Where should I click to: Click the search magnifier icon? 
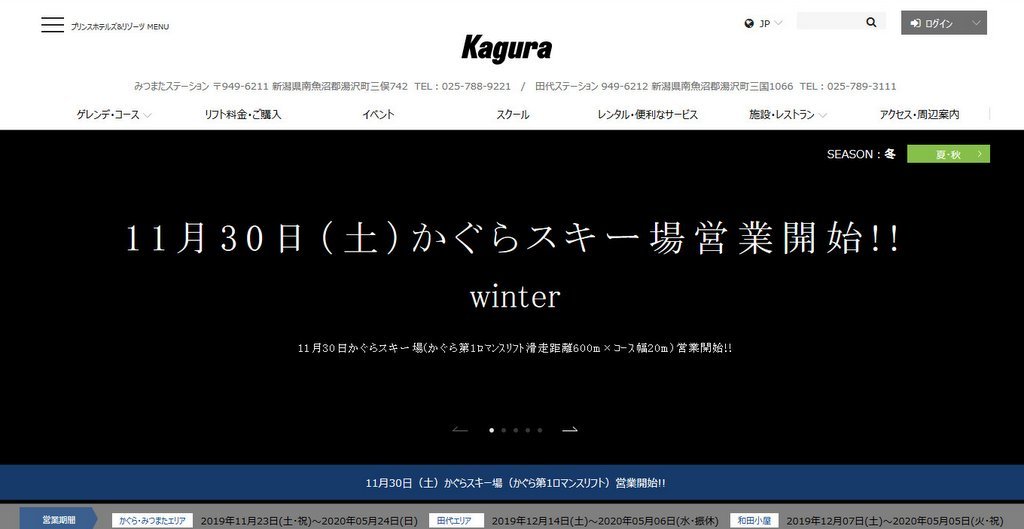coord(871,22)
